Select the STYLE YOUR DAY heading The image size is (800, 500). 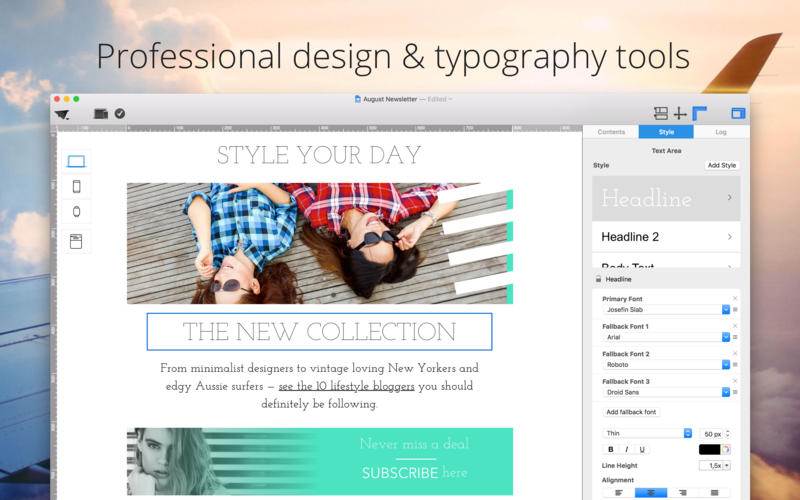pos(319,155)
